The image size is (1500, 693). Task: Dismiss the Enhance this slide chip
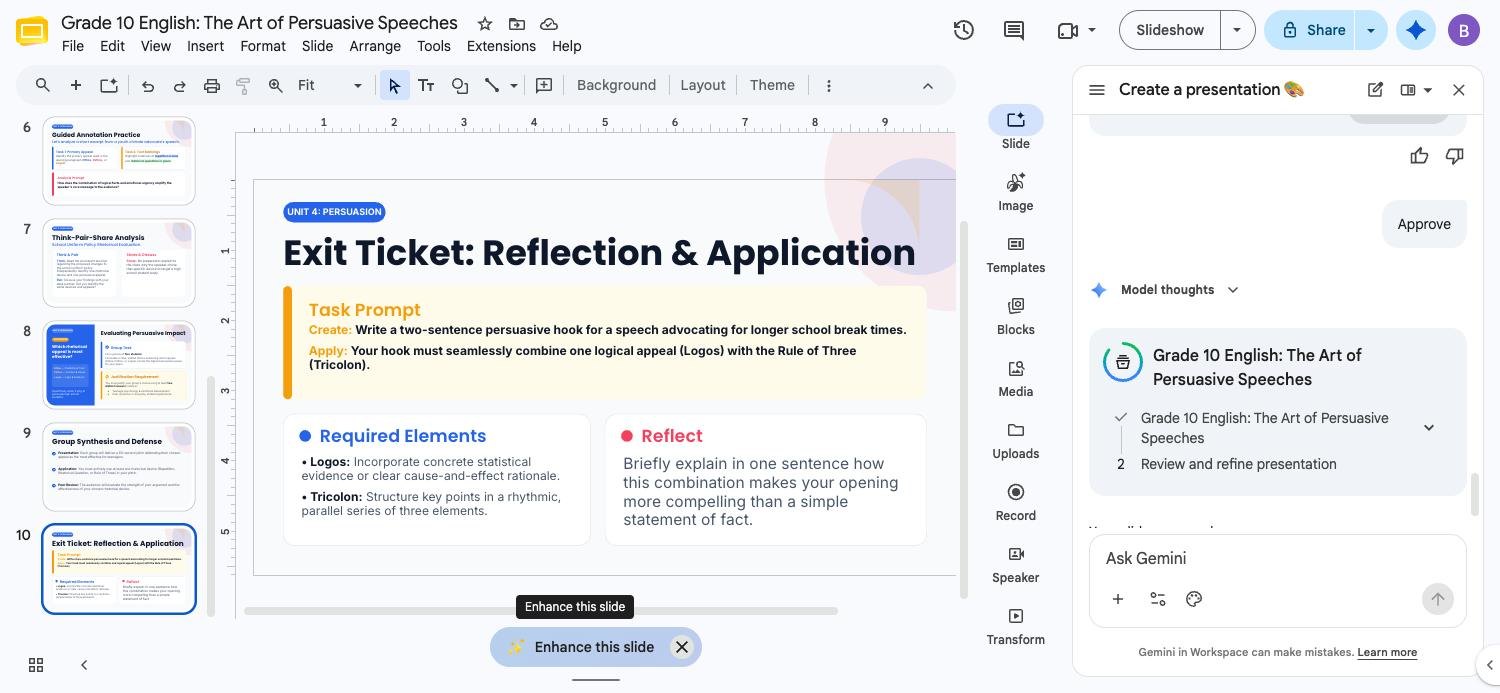[x=682, y=647]
